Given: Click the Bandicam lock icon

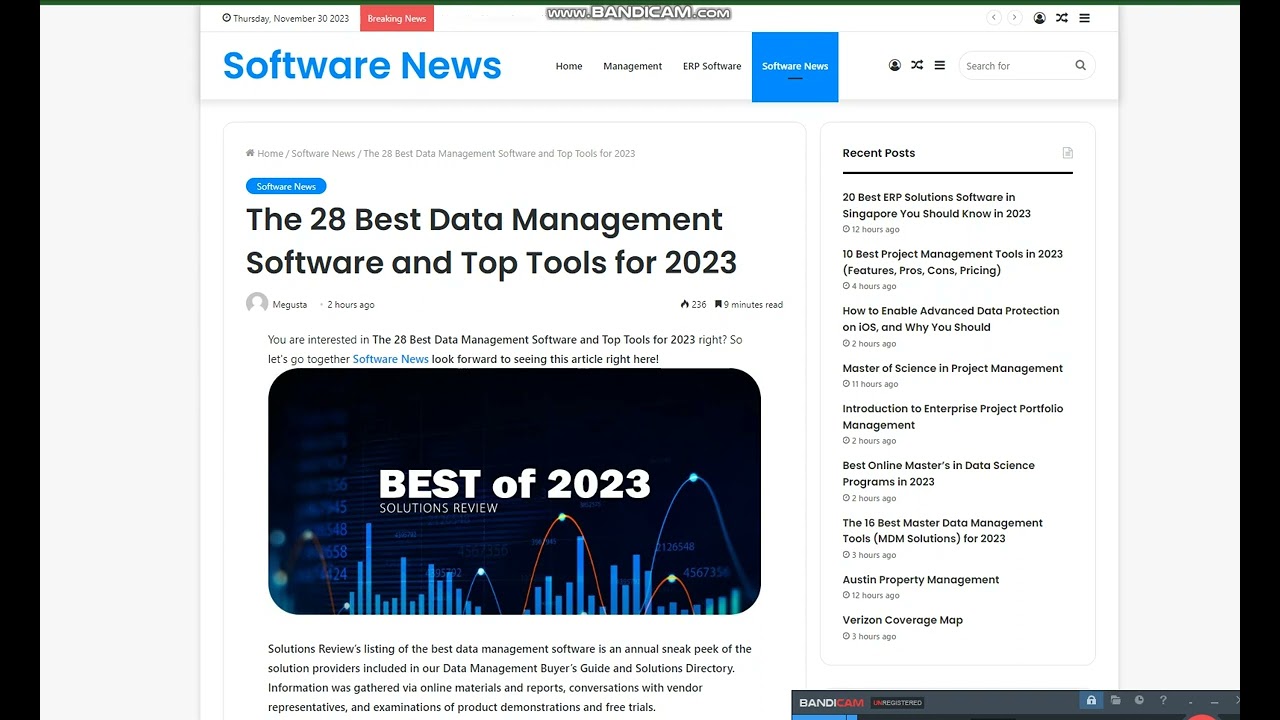Looking at the screenshot, I should click(x=1091, y=701).
